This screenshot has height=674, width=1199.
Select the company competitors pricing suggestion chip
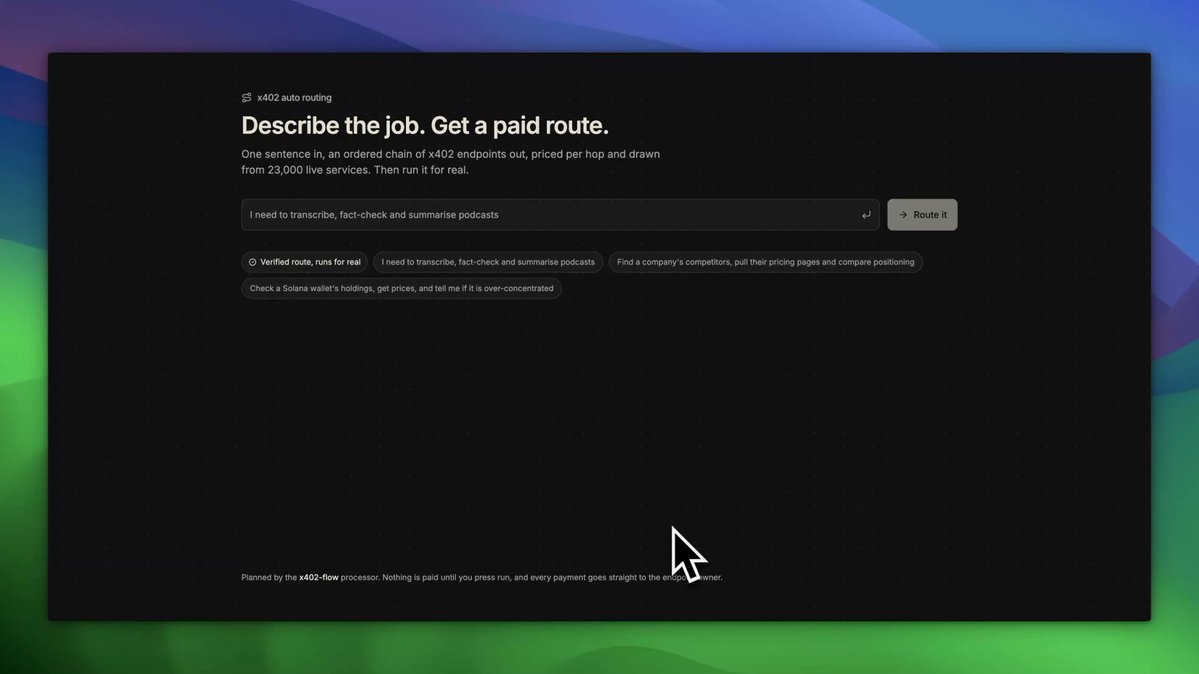point(765,262)
